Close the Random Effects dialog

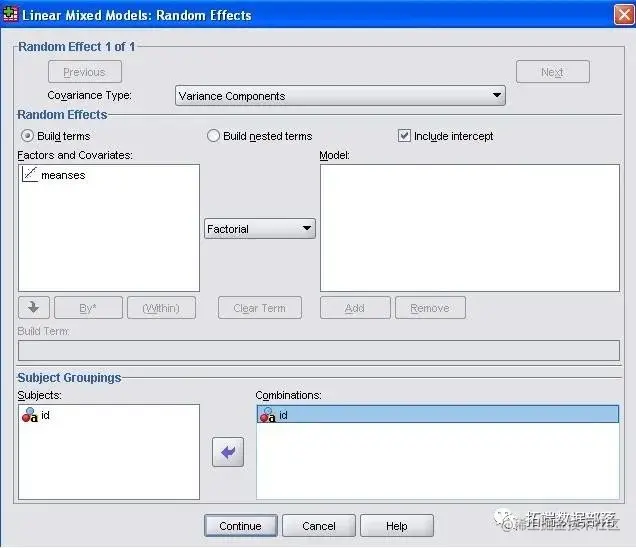click(x=624, y=15)
